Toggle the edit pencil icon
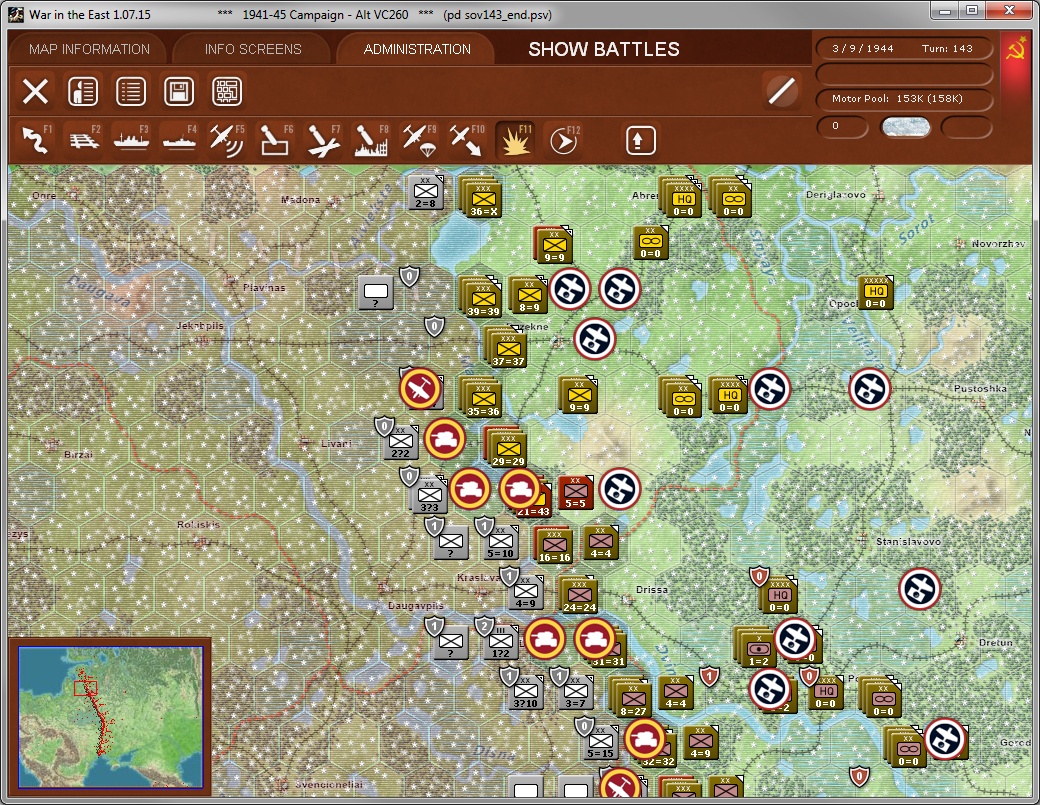The width and height of the screenshot is (1040, 805). pos(781,90)
